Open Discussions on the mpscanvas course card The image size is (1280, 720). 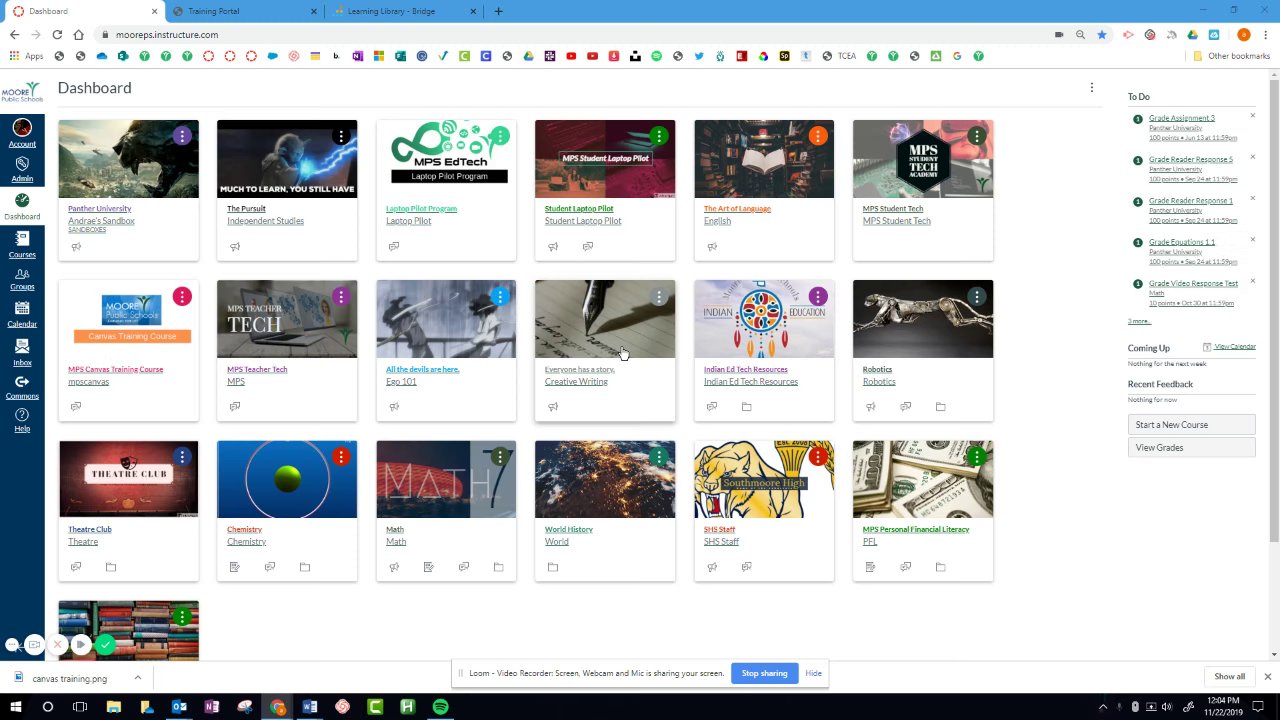tap(76, 407)
